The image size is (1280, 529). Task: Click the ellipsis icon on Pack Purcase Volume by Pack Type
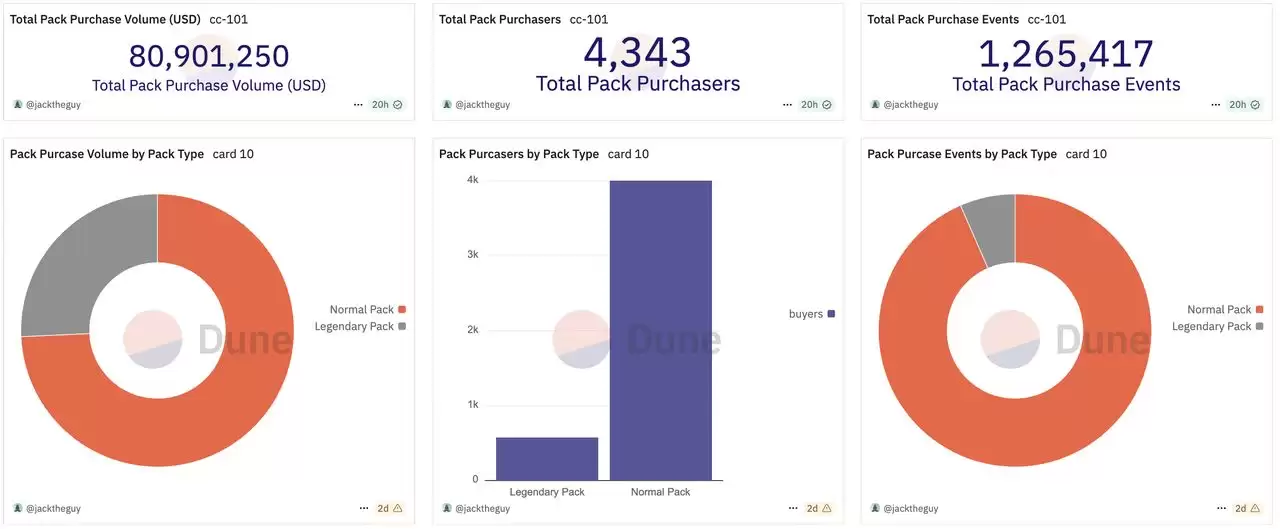(364, 508)
